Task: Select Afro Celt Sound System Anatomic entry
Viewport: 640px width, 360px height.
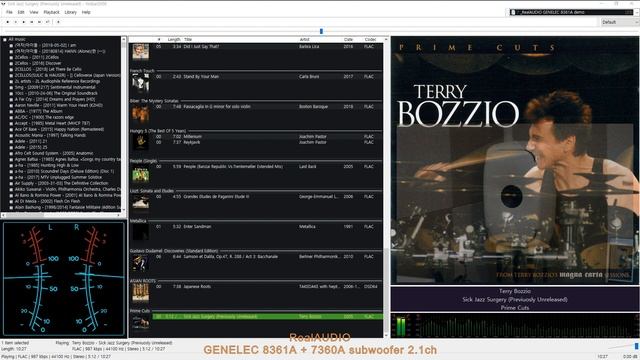Action: [54, 153]
